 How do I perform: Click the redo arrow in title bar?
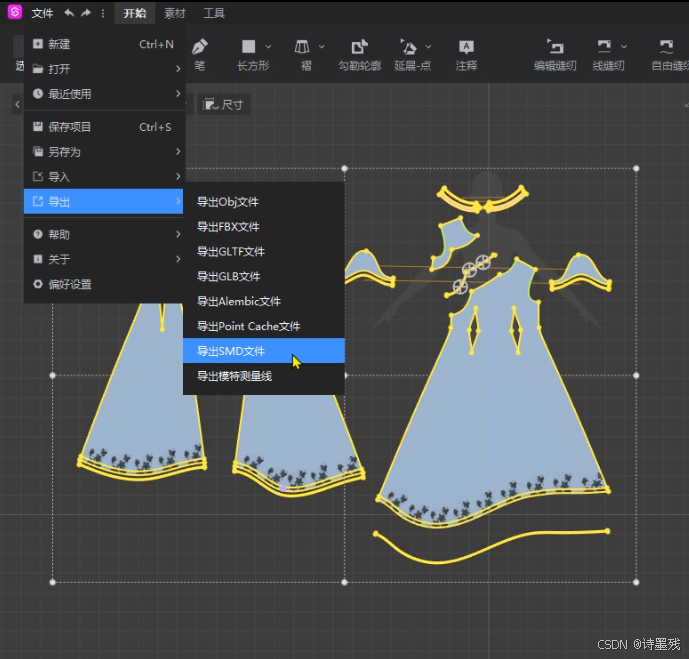click(86, 13)
